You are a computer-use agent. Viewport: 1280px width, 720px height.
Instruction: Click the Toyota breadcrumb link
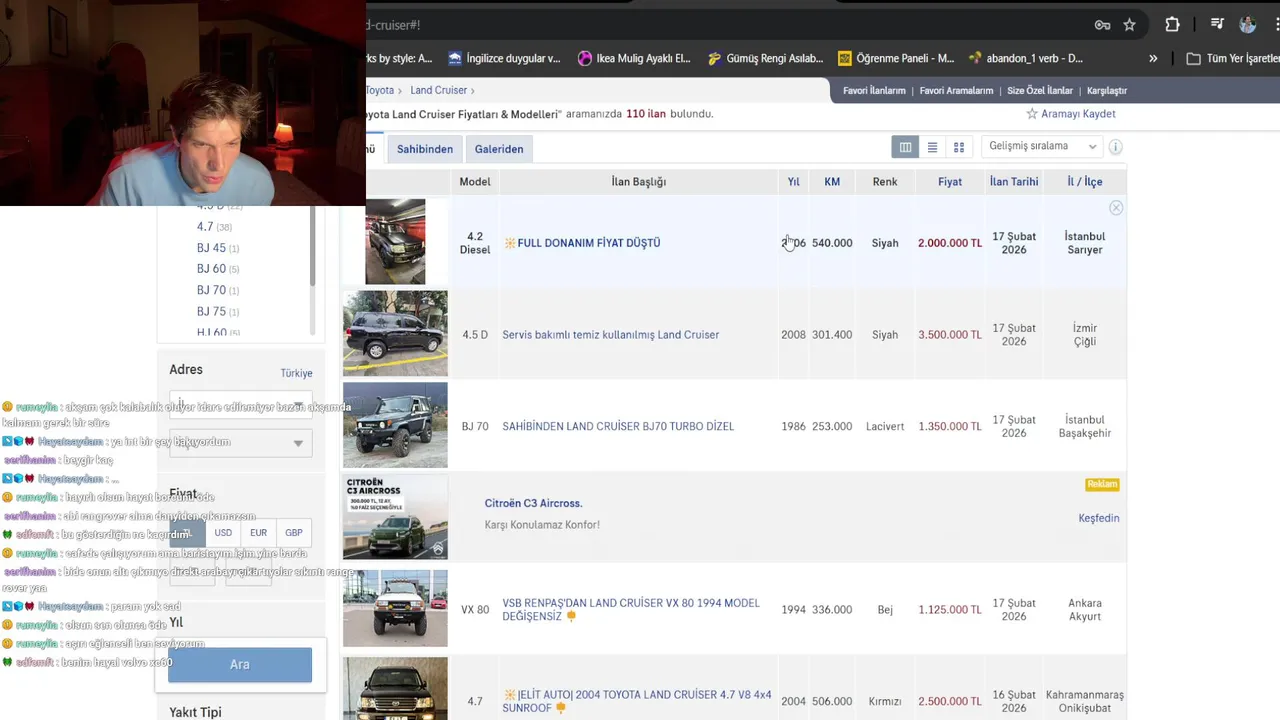pos(380,90)
